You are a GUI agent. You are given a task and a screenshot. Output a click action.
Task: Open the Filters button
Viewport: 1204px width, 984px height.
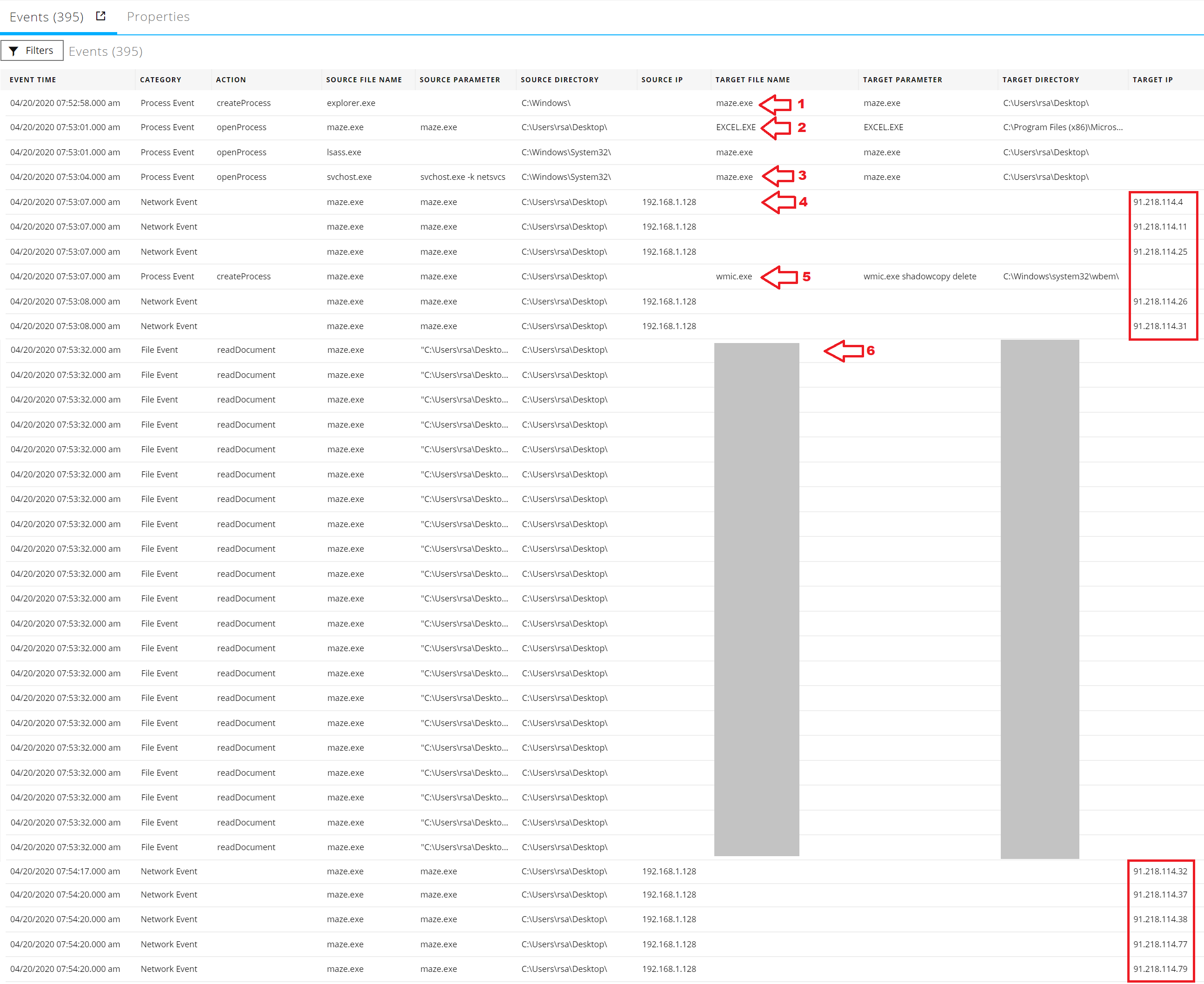tap(32, 51)
